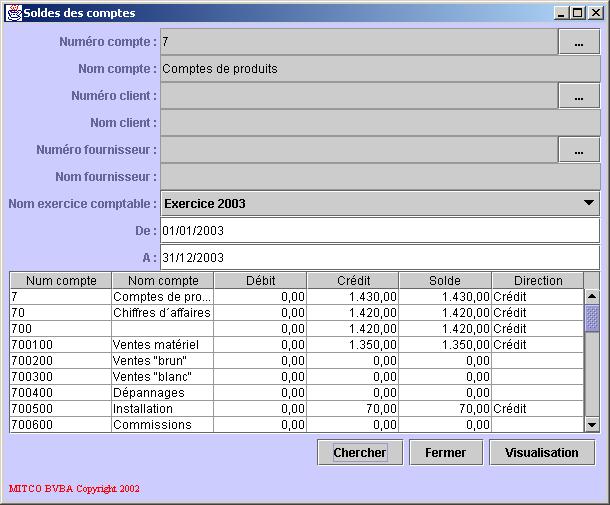The height and width of the screenshot is (505, 610).
Task: Click the table vertical scrollbar thumb
Action: [x=592, y=318]
